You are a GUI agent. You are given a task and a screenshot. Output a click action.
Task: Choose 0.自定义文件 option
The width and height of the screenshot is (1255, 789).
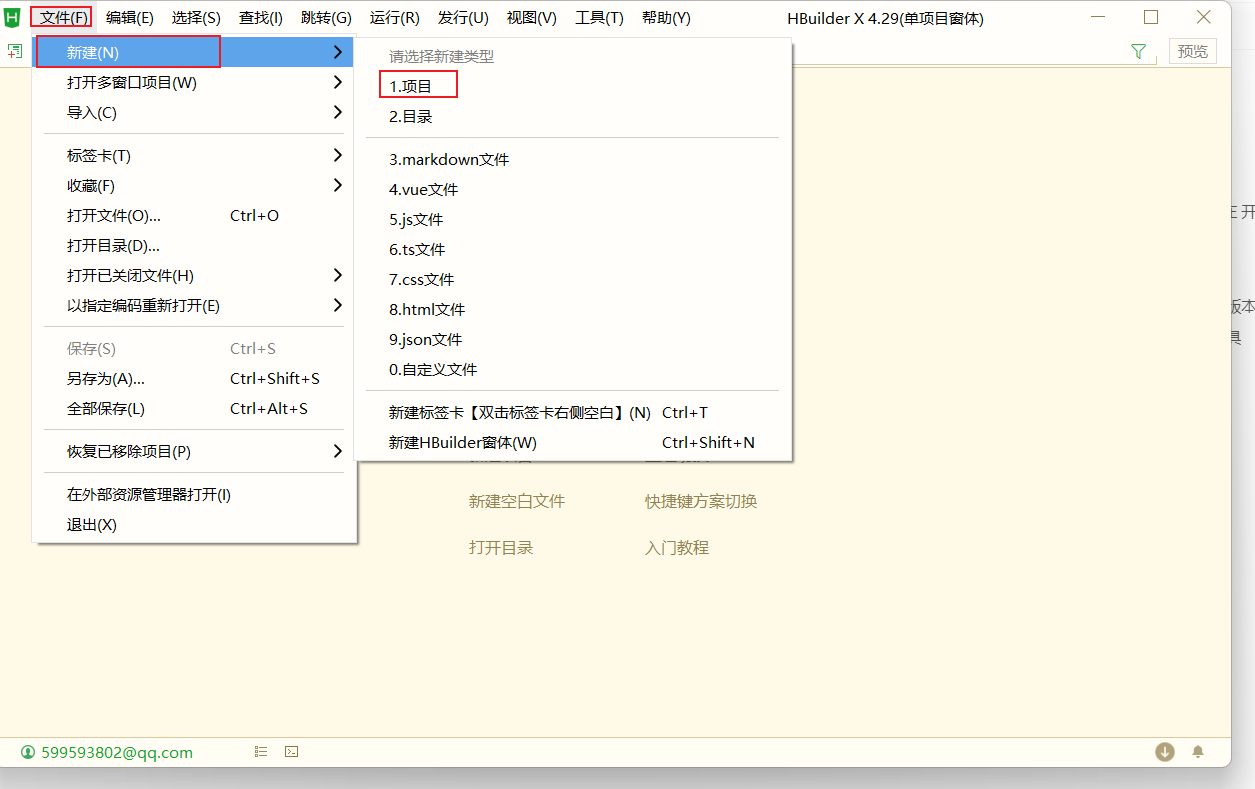click(573, 369)
